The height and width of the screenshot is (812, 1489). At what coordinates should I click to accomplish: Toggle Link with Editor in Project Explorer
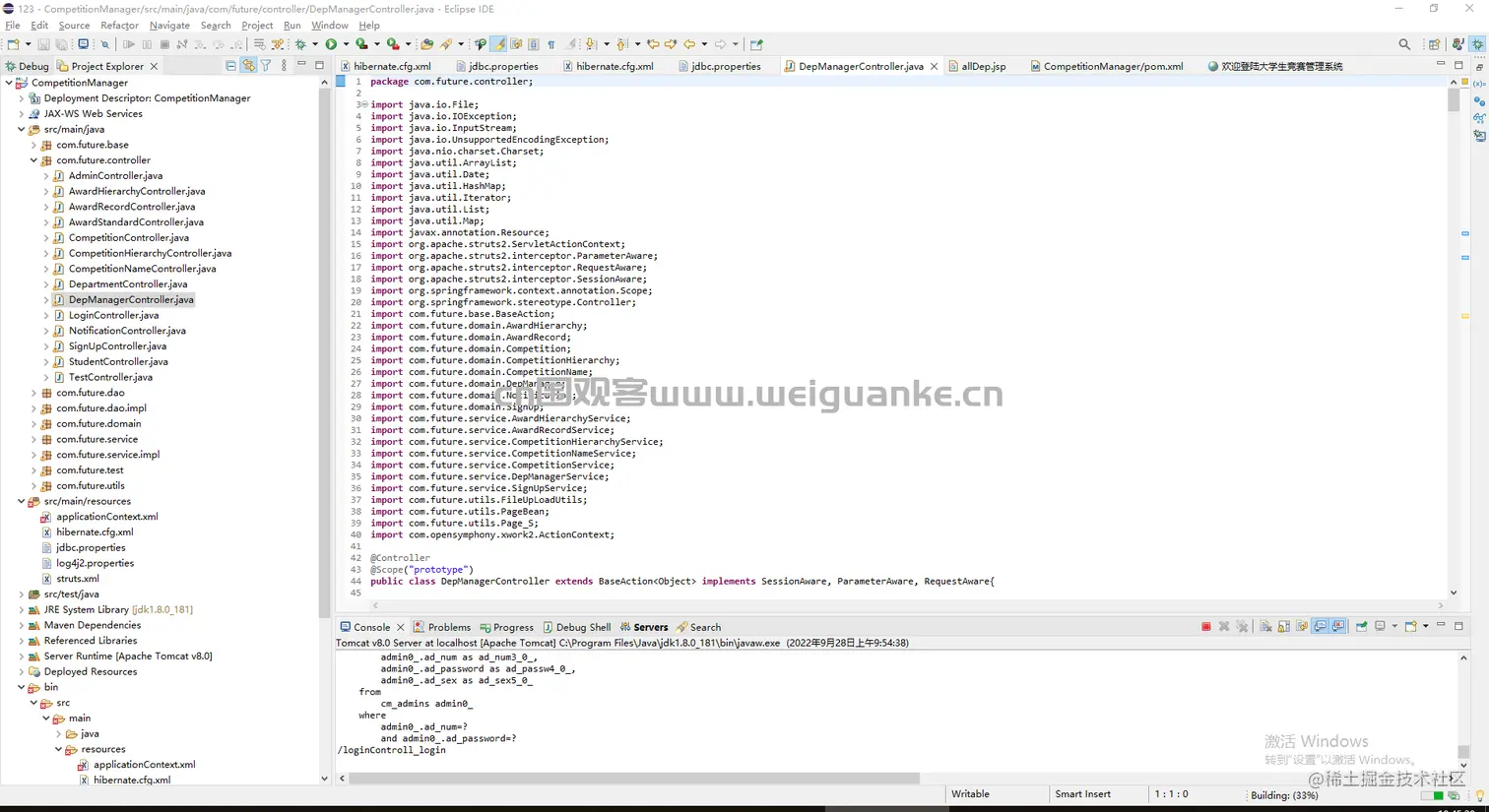tap(248, 66)
